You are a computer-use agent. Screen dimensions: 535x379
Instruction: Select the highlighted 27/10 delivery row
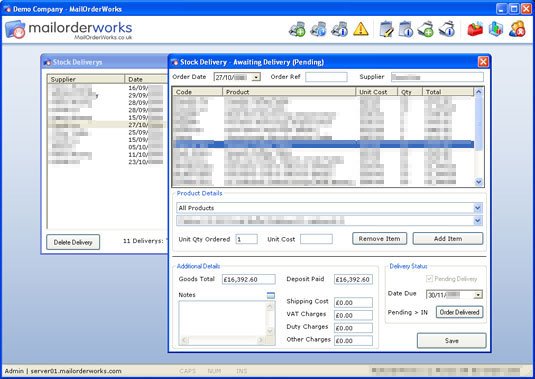click(x=107, y=125)
